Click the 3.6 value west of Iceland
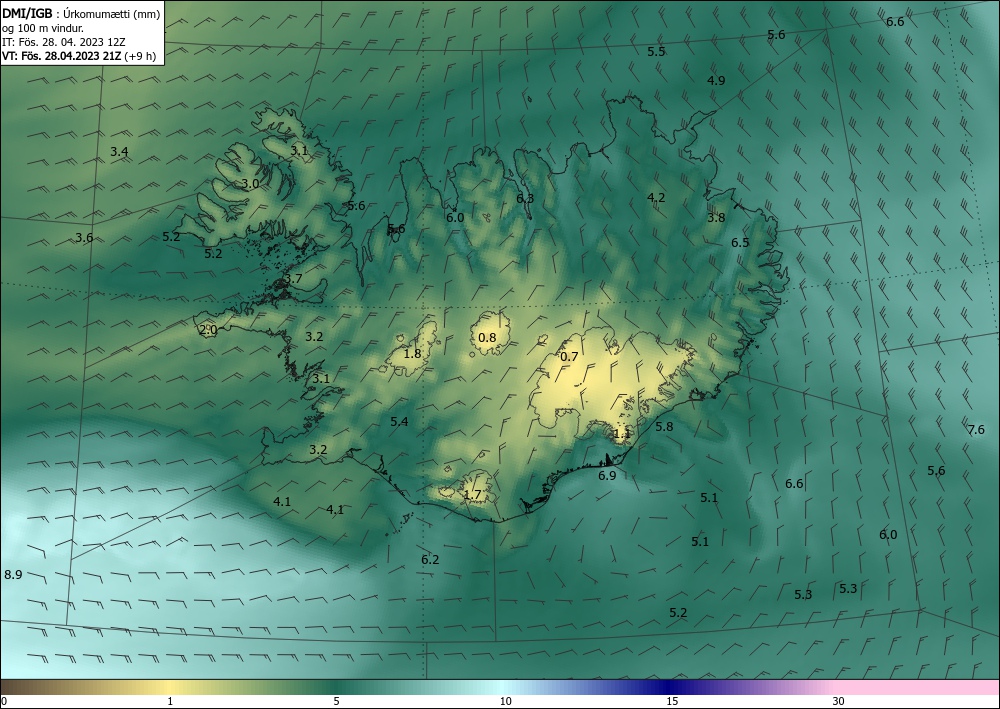Screen dimensions: 1000x709 [84, 238]
